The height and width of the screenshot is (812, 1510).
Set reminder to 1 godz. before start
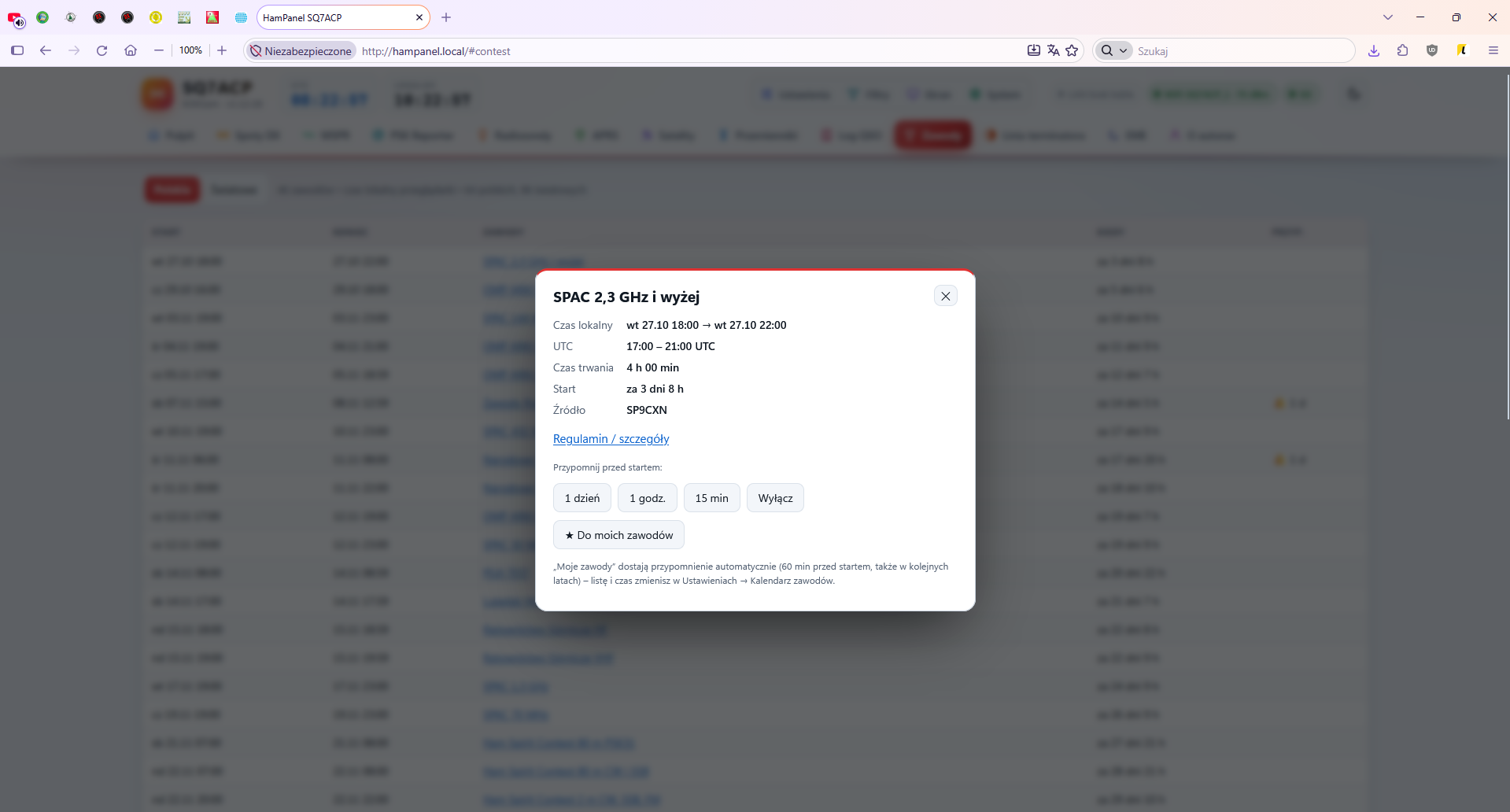(x=648, y=498)
